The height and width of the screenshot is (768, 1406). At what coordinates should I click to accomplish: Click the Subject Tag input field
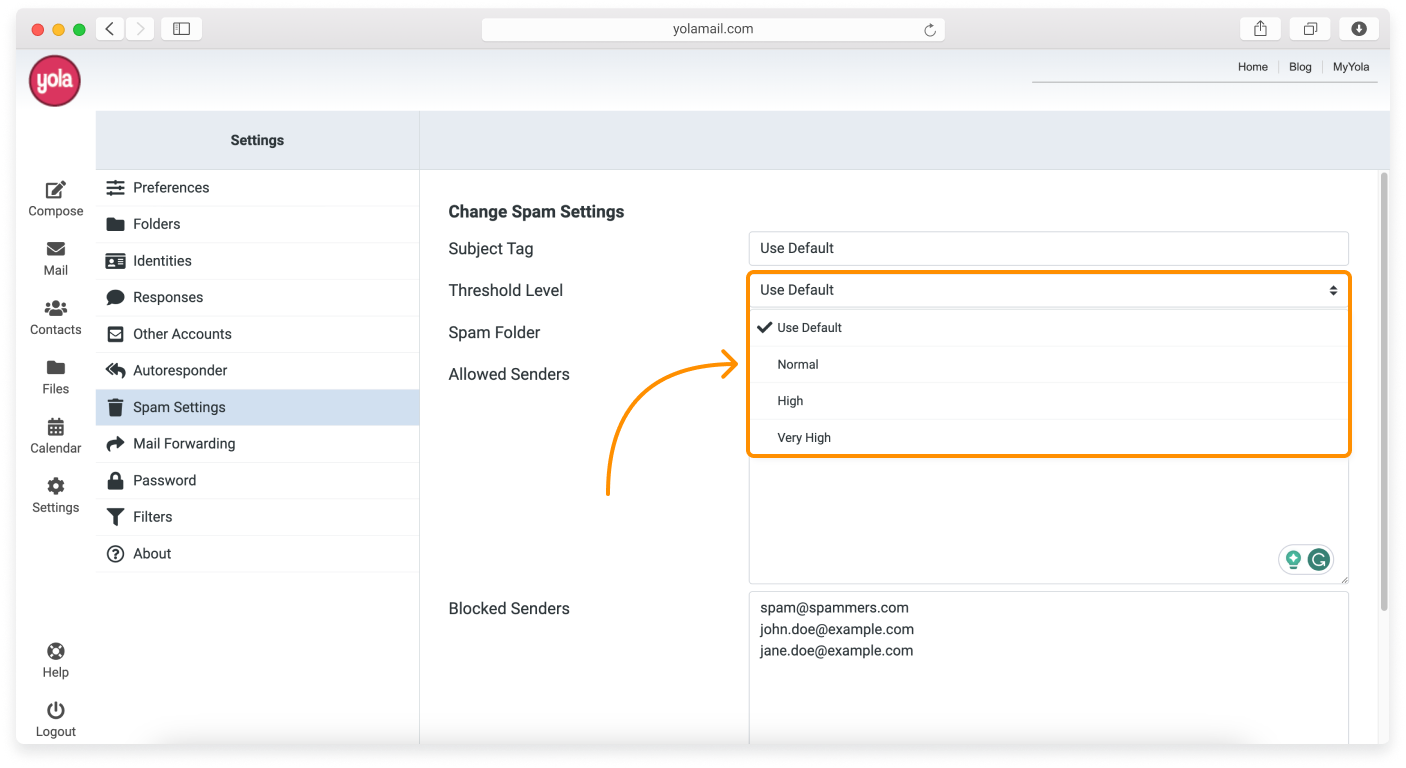tap(1048, 248)
